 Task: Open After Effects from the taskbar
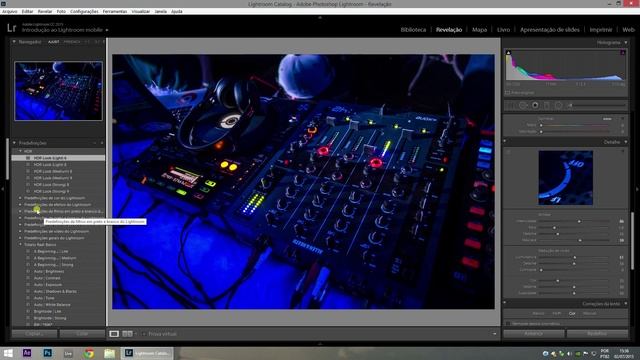pos(27,353)
